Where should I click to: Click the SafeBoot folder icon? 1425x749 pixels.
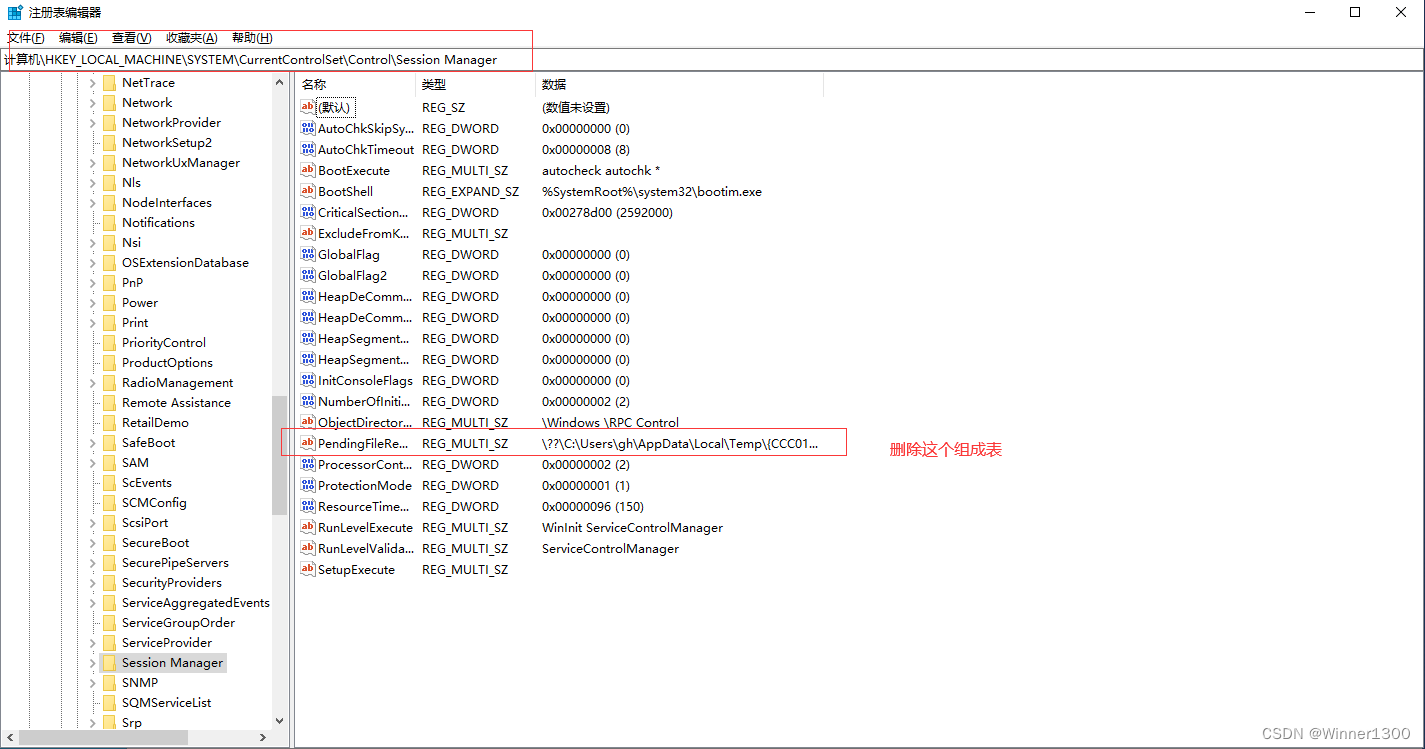(x=110, y=443)
